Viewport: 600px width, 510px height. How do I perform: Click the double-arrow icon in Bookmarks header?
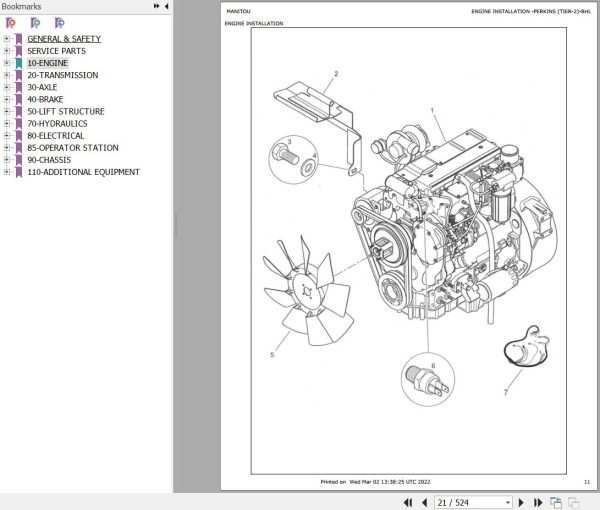tap(157, 6)
